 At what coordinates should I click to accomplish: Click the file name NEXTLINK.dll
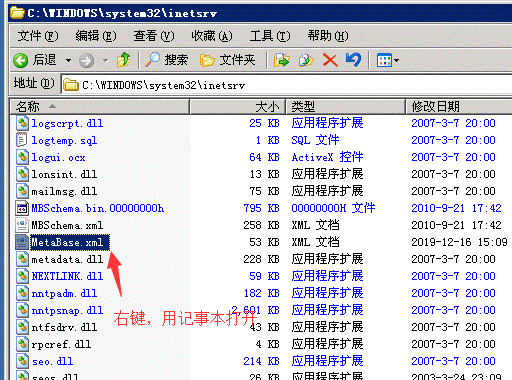coord(67,276)
